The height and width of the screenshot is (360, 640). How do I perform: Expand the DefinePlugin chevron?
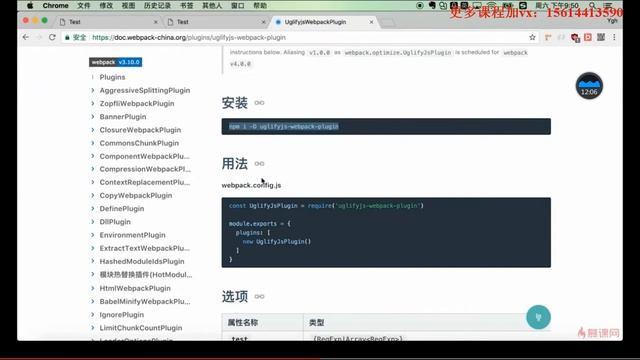(x=93, y=209)
